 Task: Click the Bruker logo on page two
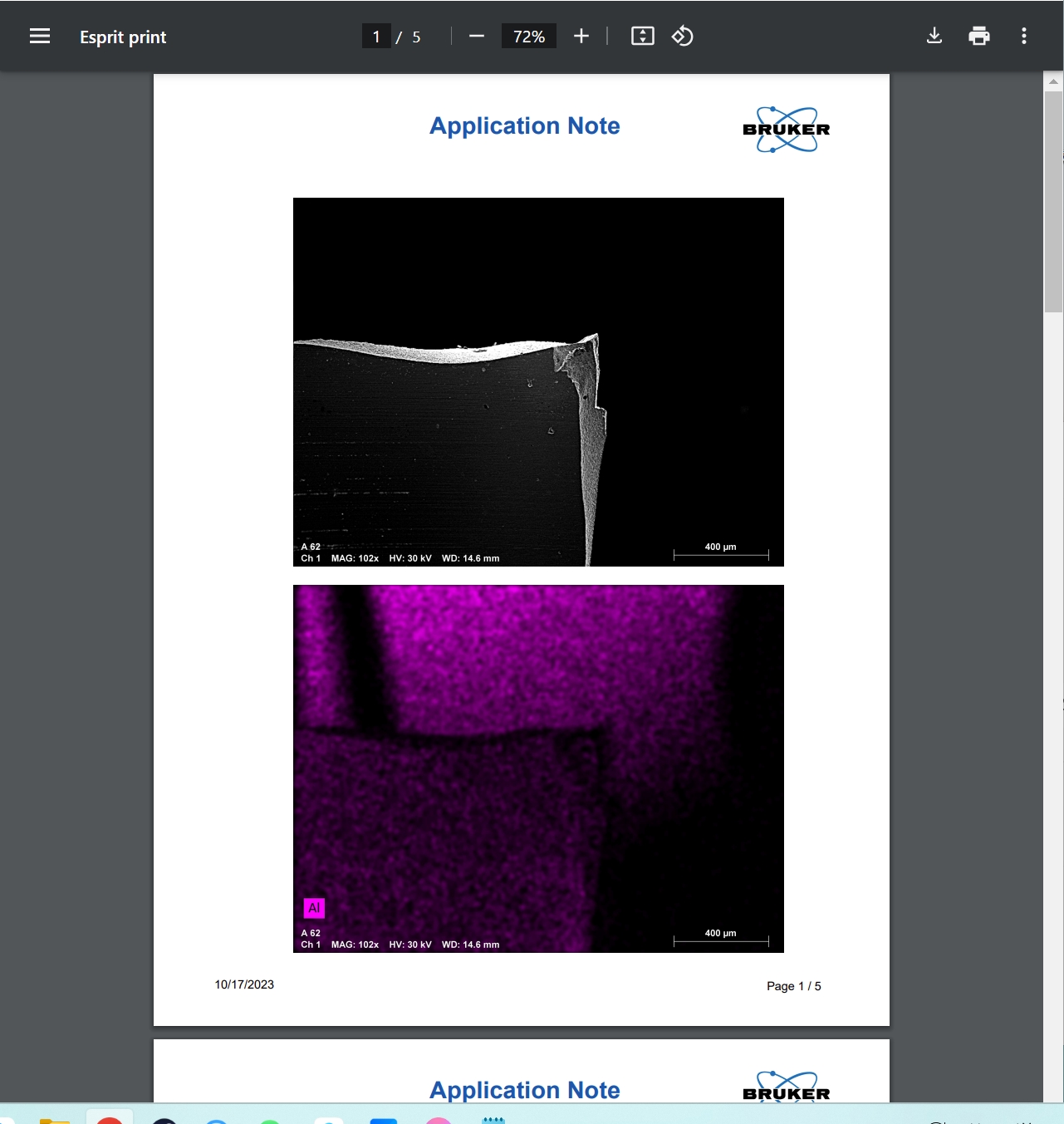787,1087
